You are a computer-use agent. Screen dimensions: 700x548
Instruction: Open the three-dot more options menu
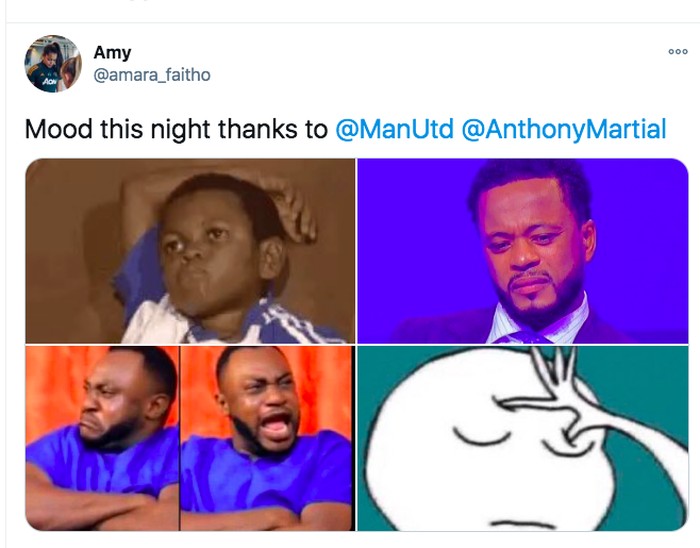point(677,52)
